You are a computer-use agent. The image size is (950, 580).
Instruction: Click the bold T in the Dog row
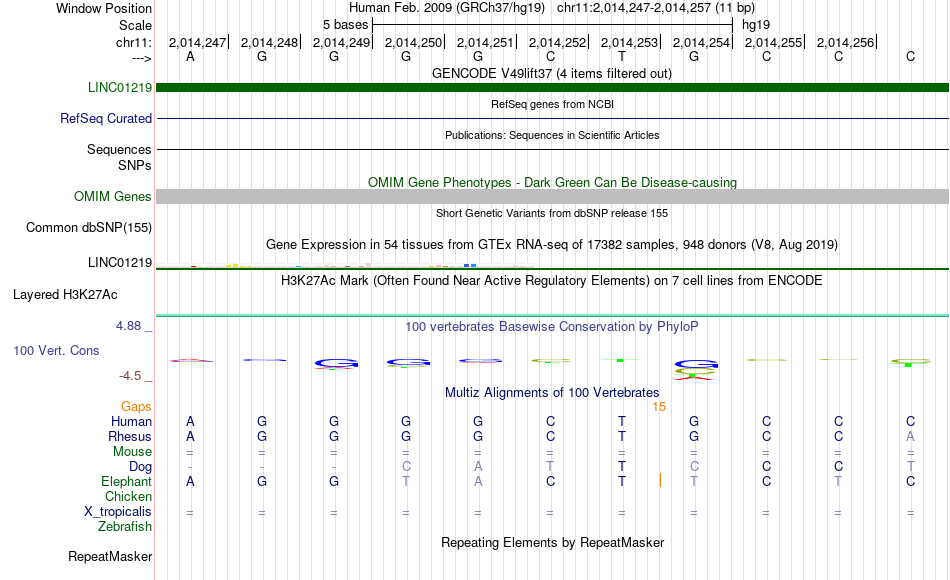[x=622, y=466]
